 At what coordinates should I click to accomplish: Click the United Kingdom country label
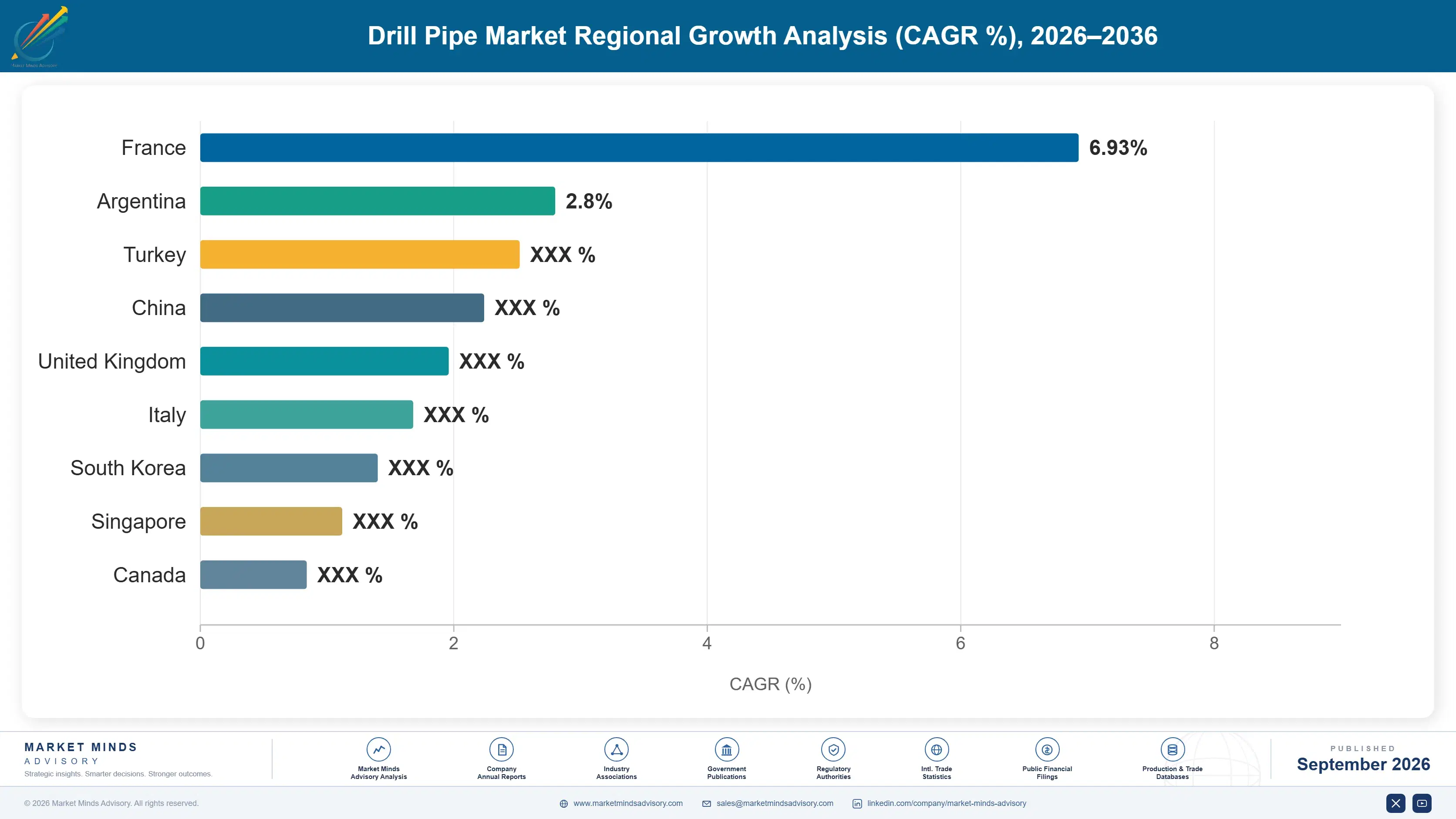click(x=112, y=362)
